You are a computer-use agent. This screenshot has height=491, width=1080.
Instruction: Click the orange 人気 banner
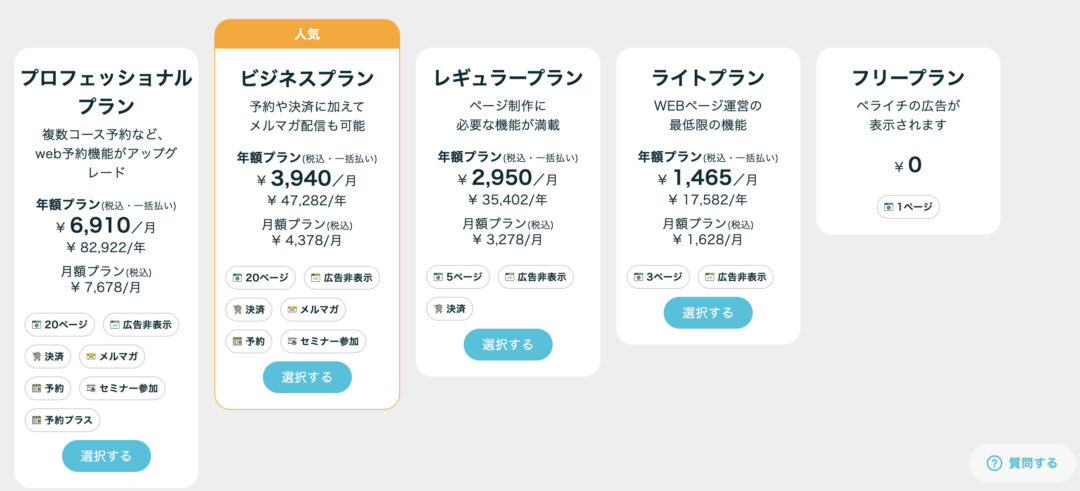point(307,34)
